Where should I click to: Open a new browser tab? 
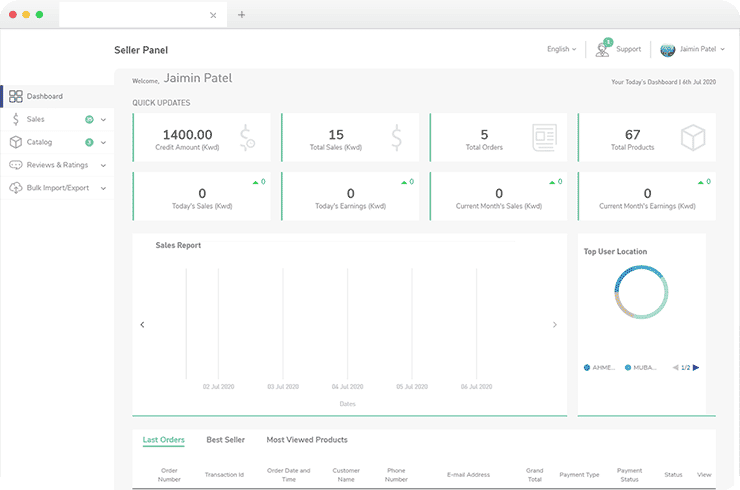point(241,15)
